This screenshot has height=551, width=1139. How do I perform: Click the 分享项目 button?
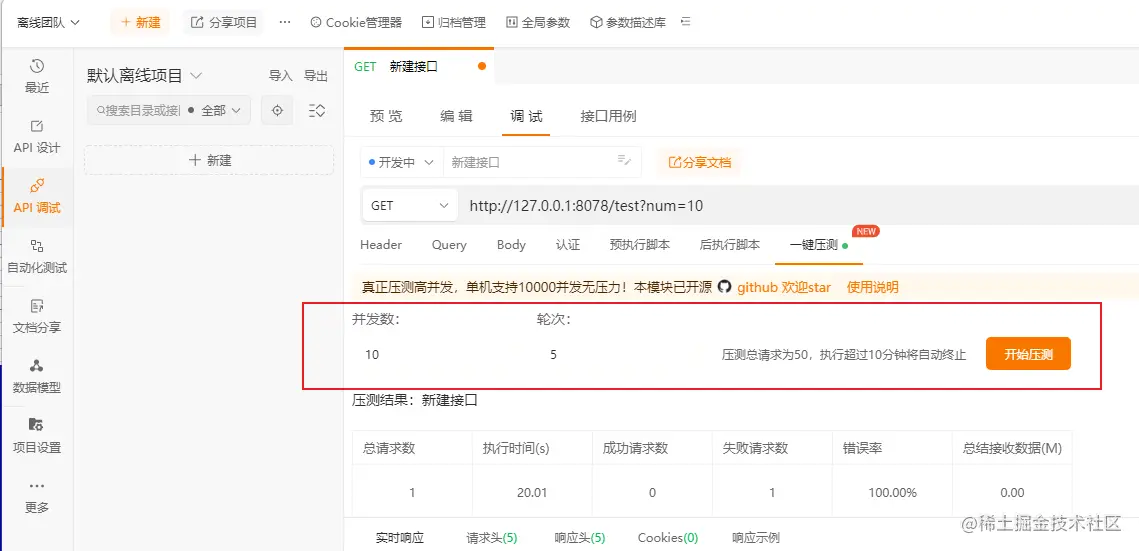224,23
